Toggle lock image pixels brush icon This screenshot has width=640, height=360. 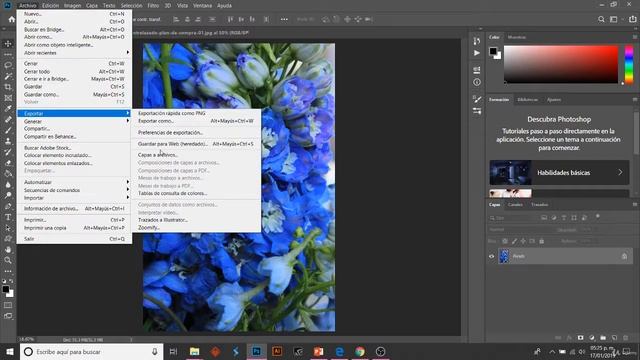pyautogui.click(x=514, y=241)
